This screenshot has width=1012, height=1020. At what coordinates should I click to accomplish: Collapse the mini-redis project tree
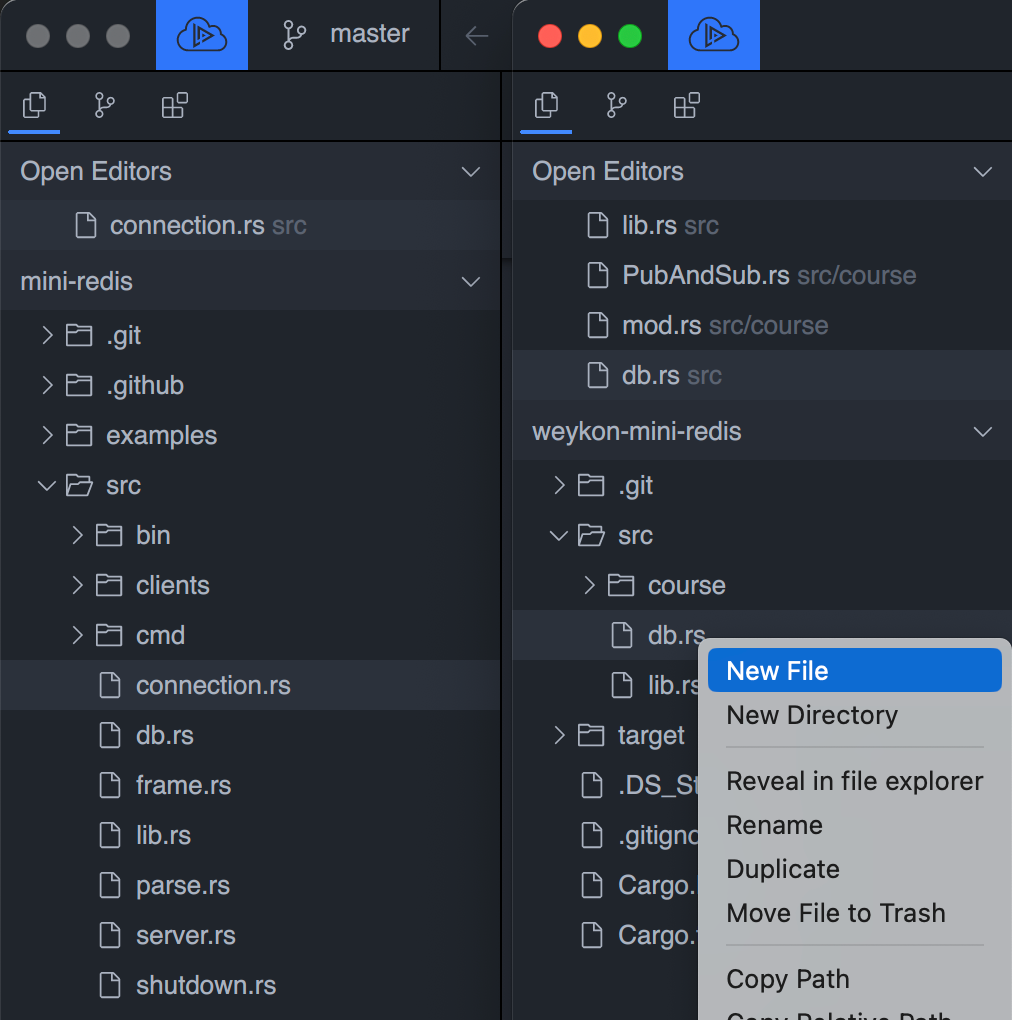click(x=470, y=281)
